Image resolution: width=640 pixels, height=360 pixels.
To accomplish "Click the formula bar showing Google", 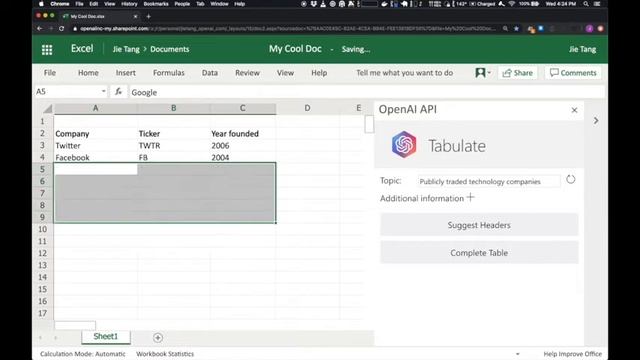I will (x=367, y=92).
